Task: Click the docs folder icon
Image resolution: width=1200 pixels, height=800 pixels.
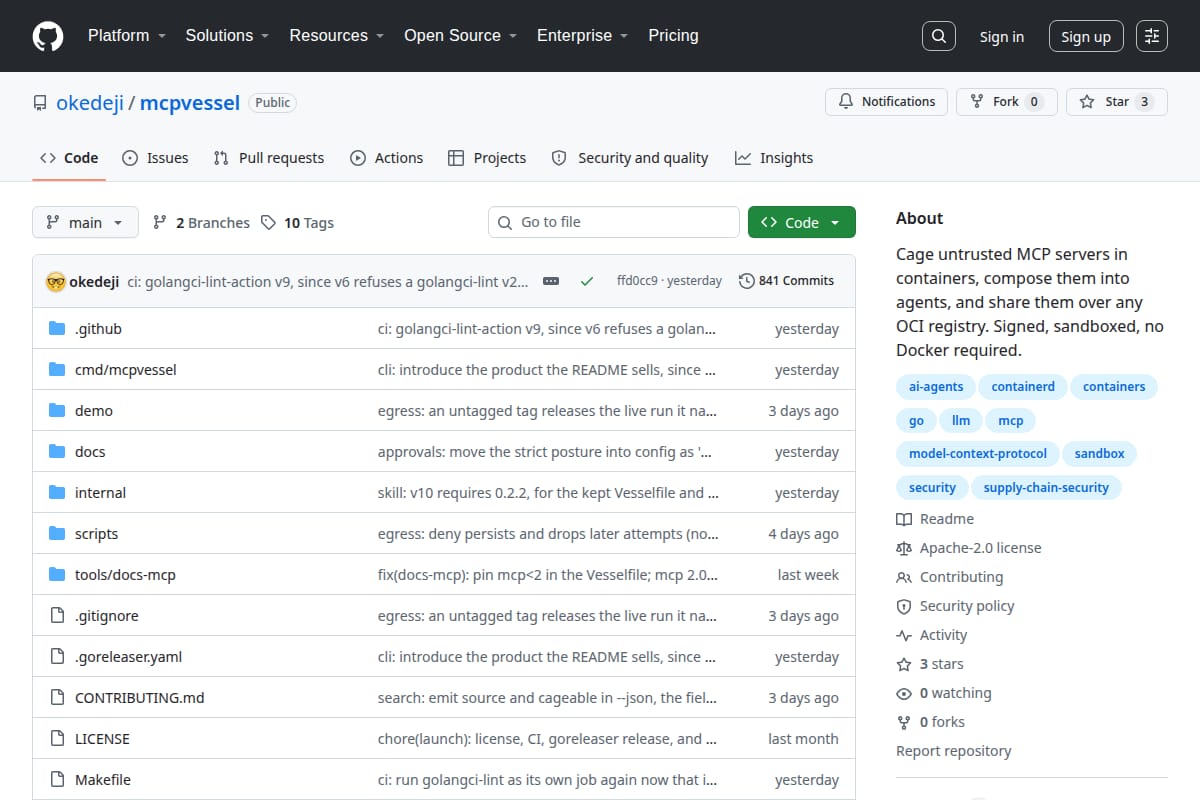Action: tap(57, 452)
